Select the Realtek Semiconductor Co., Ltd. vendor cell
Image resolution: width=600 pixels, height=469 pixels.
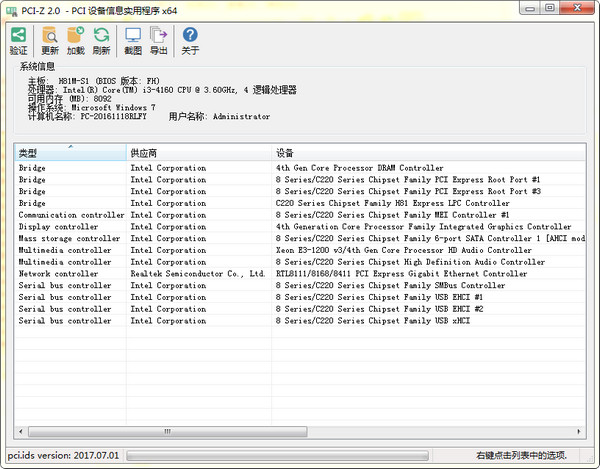[198, 274]
